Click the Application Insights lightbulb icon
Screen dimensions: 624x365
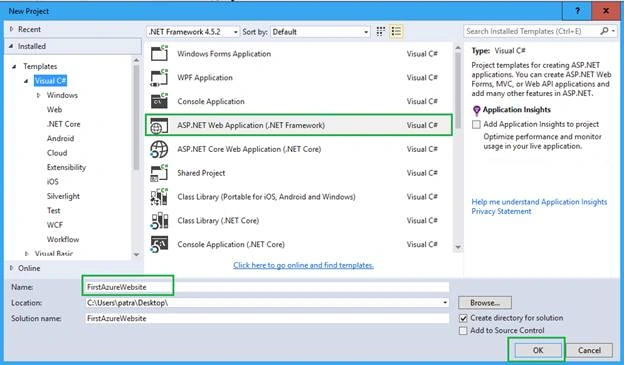click(476, 110)
